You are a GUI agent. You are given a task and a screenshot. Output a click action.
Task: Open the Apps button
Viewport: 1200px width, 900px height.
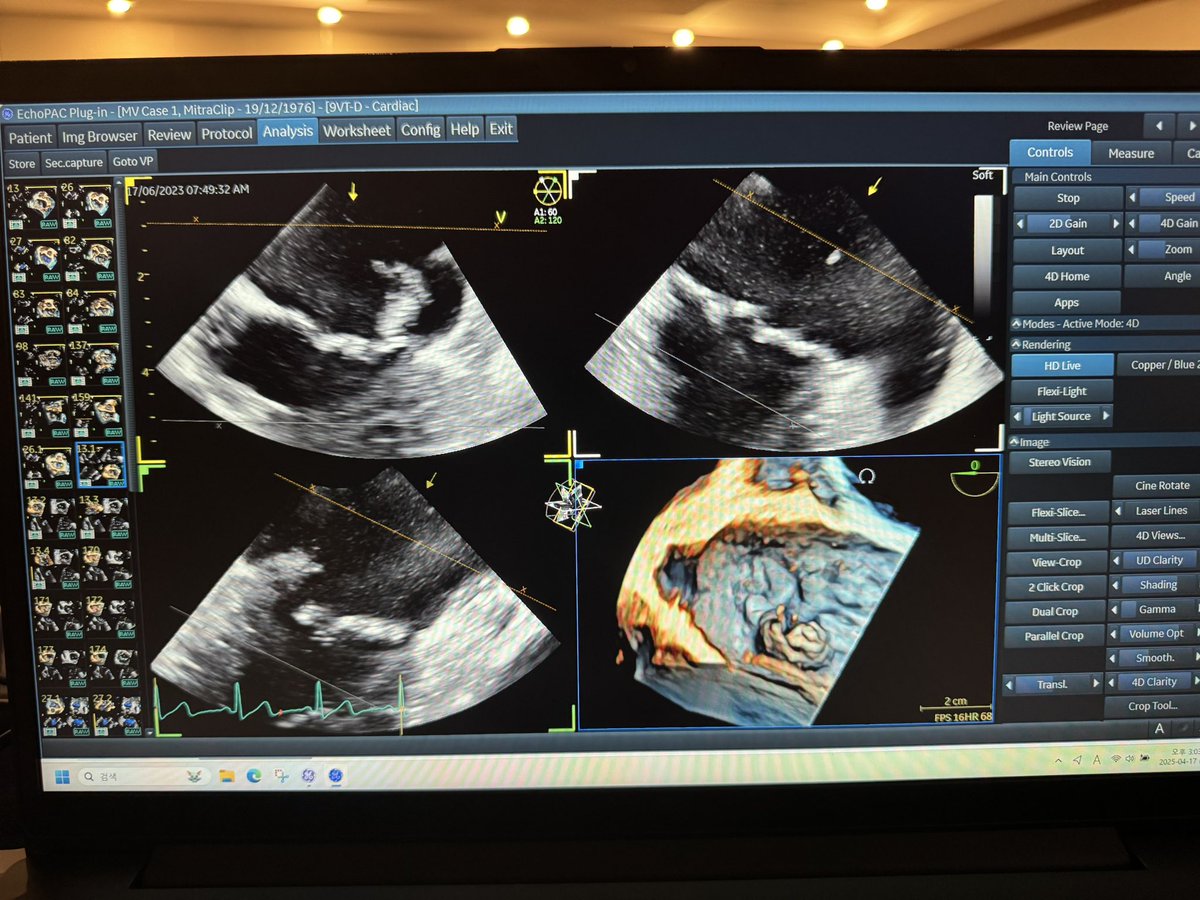(x=1067, y=302)
